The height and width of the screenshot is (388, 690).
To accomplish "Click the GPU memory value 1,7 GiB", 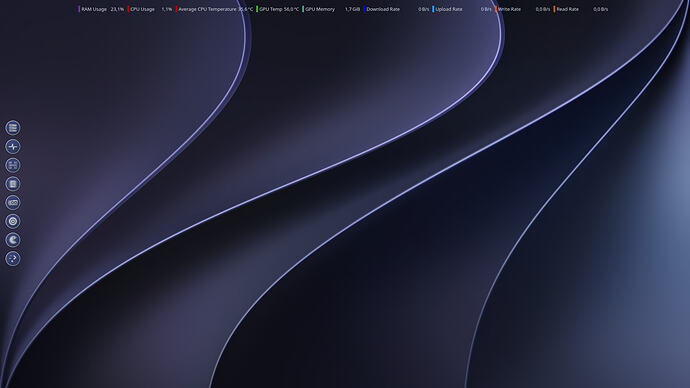I will point(352,9).
